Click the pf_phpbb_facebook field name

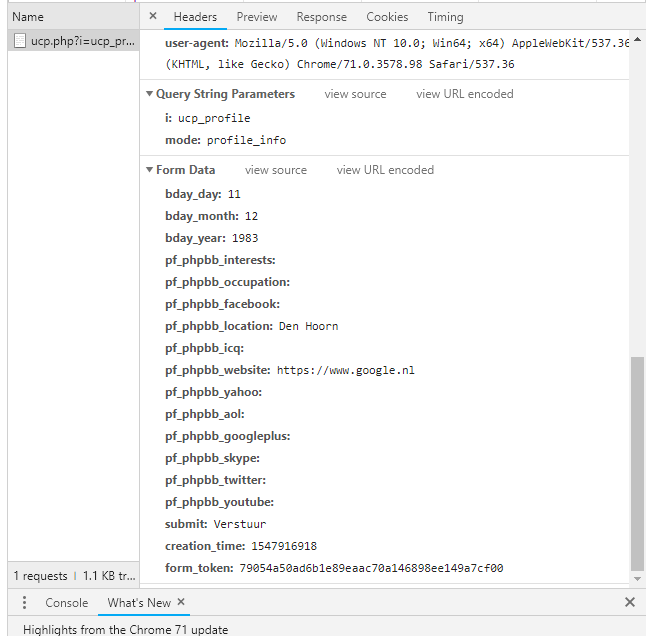coord(222,304)
